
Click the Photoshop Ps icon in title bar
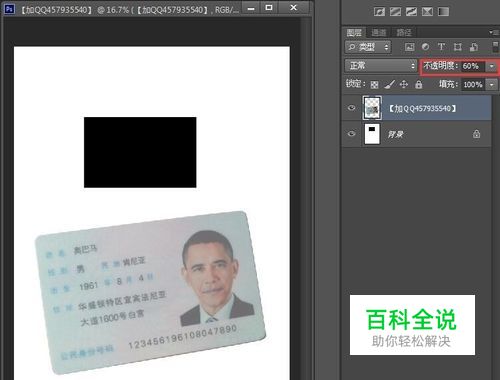[9, 9]
